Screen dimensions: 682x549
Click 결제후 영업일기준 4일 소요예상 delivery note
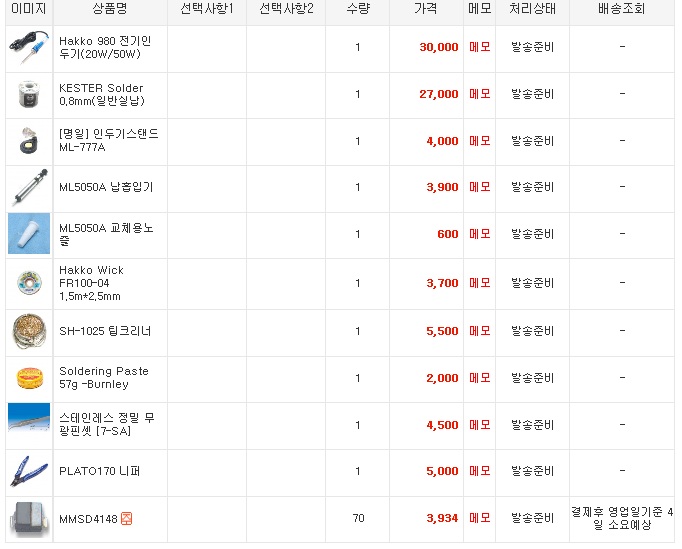click(x=622, y=518)
